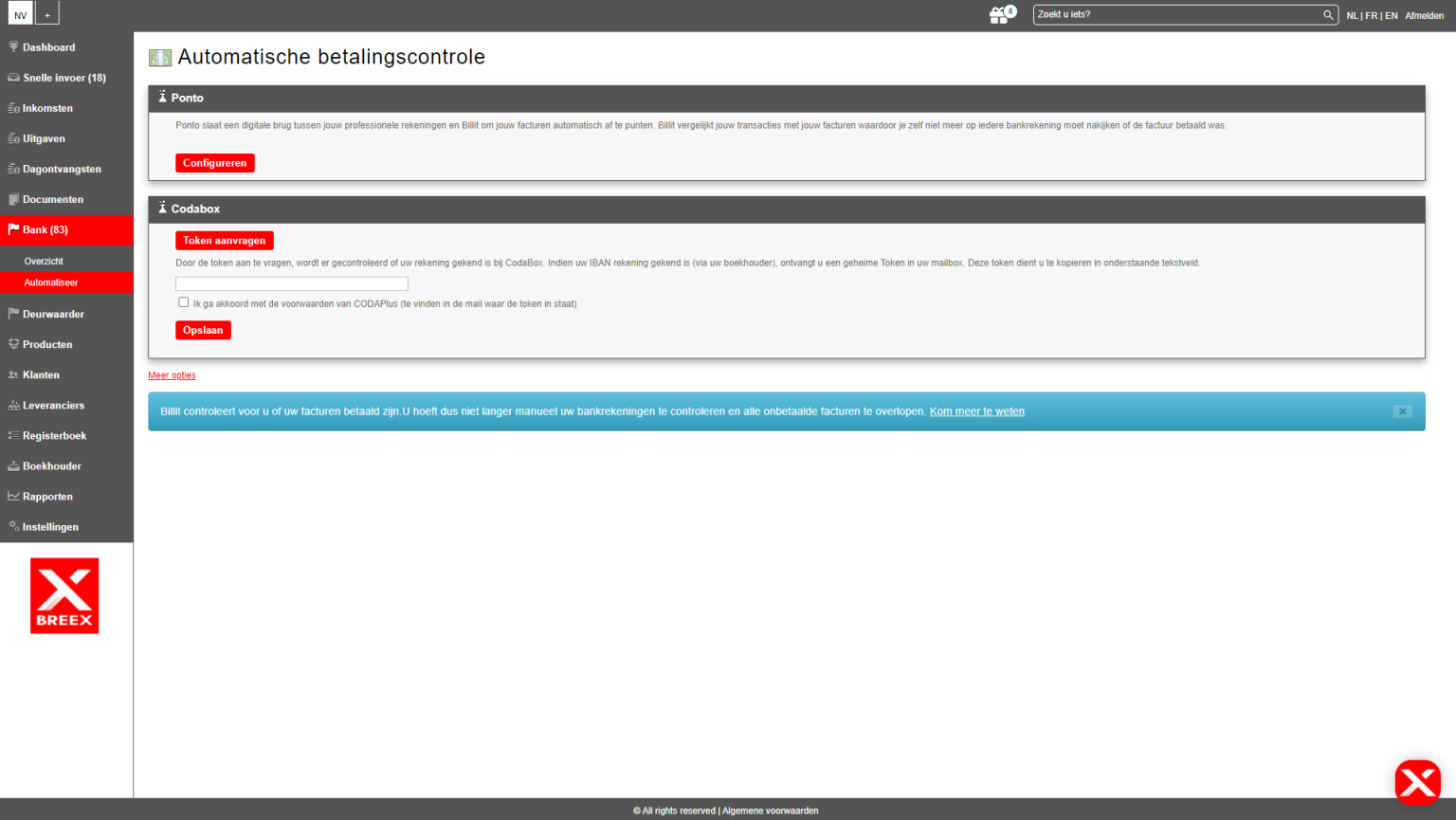Click Opslaan to save token
The height and width of the screenshot is (820, 1456).
click(x=203, y=330)
